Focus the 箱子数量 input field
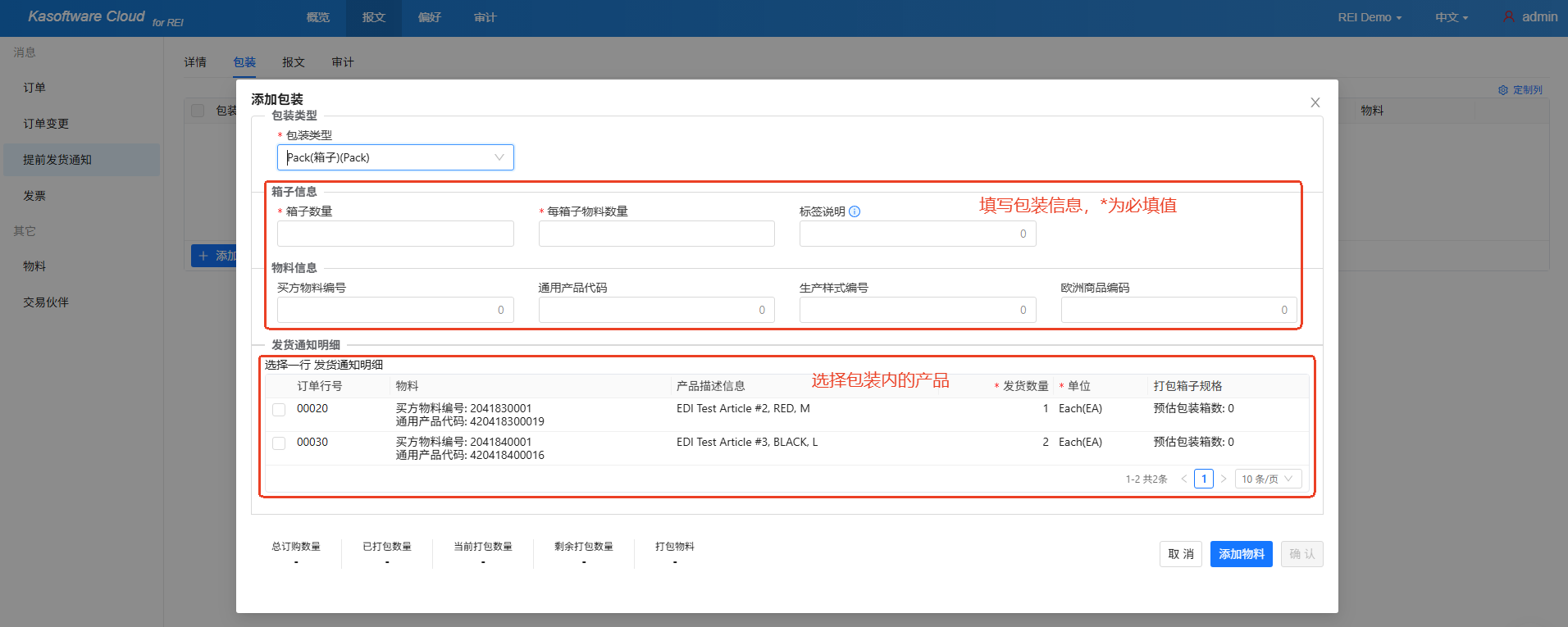The width and height of the screenshot is (1568, 627). click(x=395, y=234)
